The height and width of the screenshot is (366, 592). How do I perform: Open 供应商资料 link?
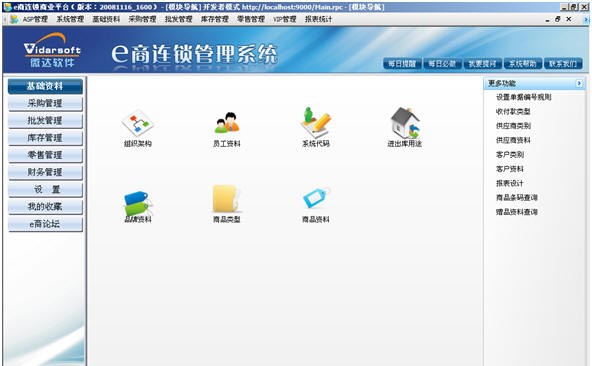[513, 140]
